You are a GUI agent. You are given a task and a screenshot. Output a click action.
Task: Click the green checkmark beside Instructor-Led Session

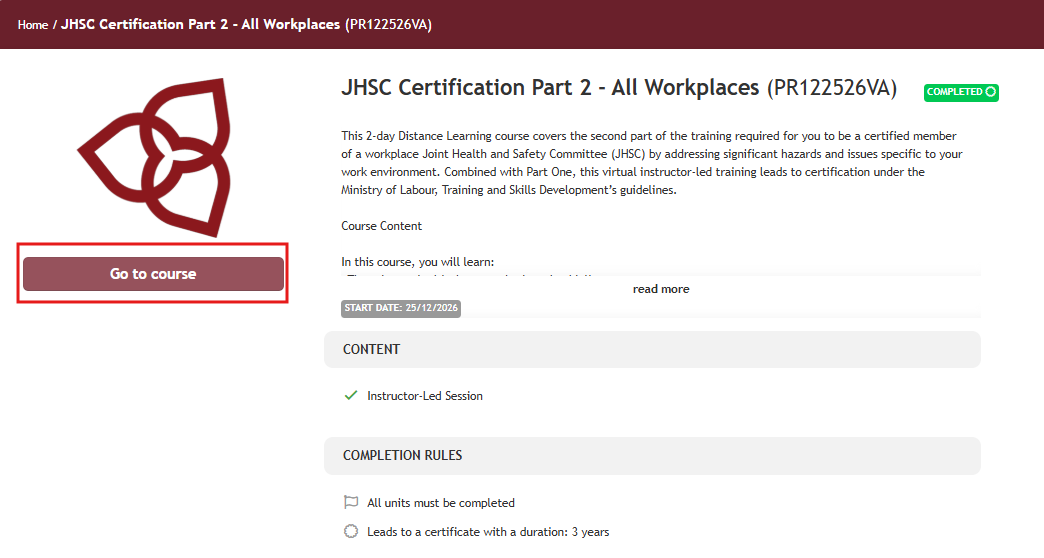pos(351,396)
